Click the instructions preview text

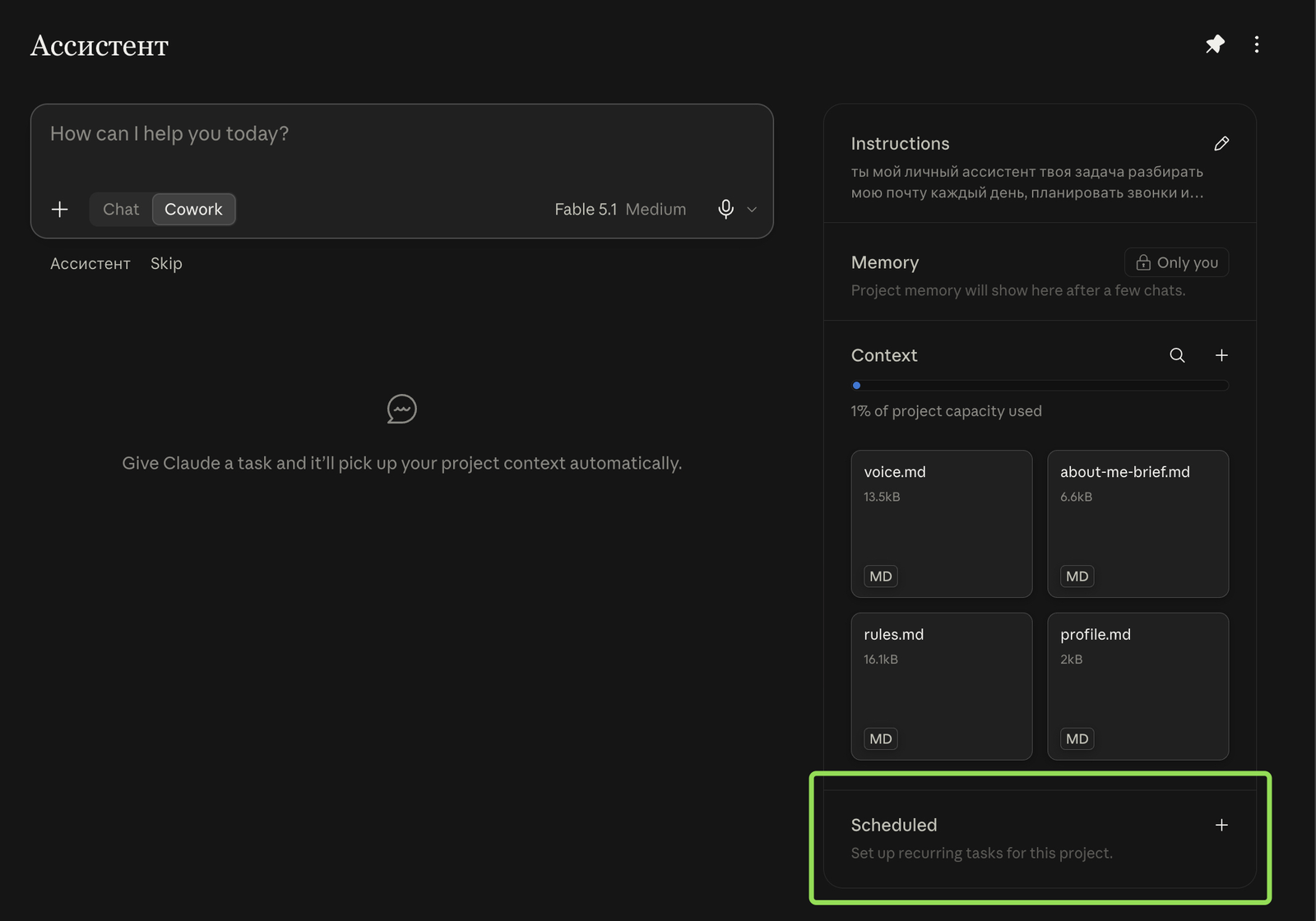pos(1027,183)
